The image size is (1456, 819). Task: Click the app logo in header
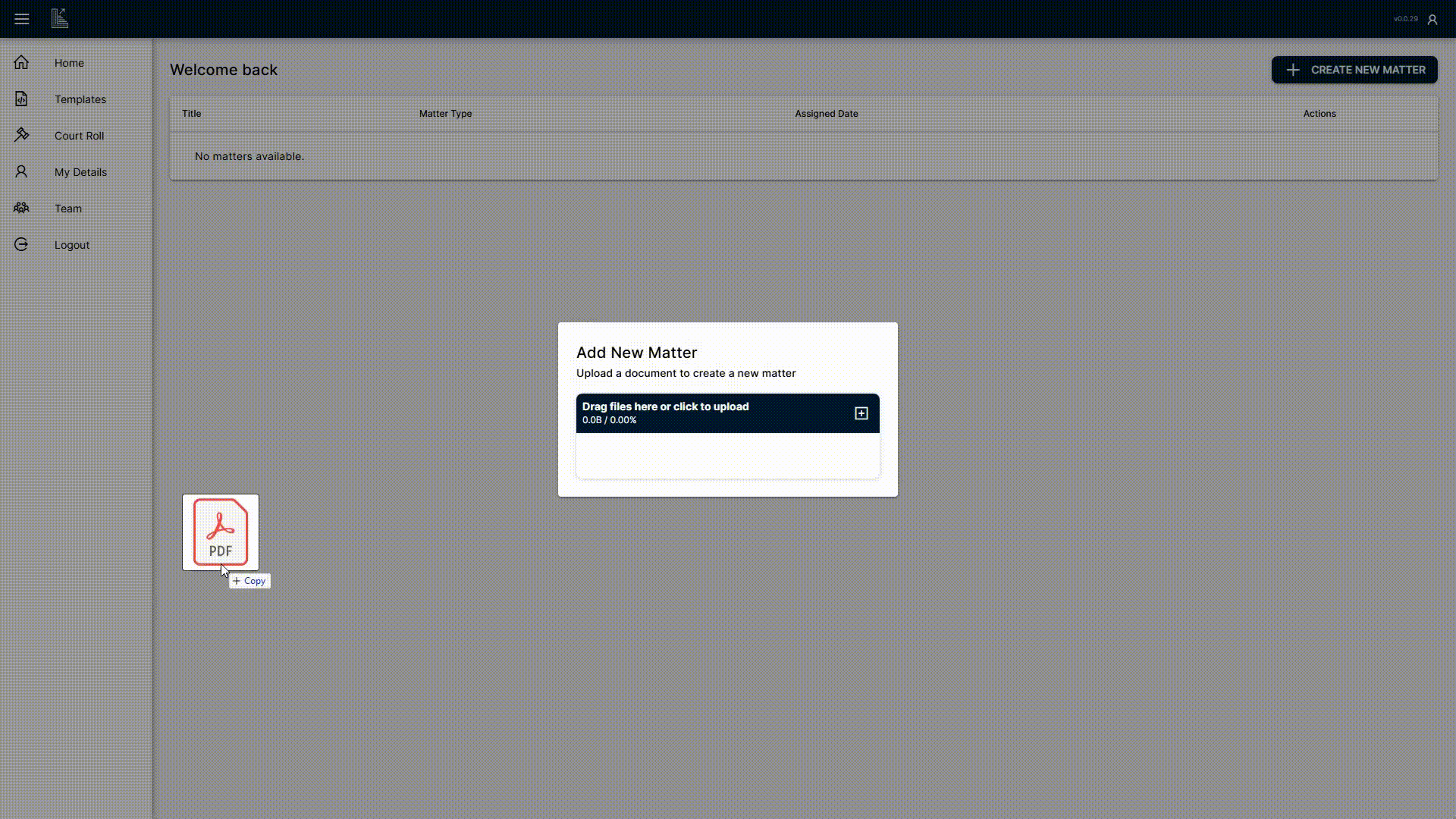point(60,19)
